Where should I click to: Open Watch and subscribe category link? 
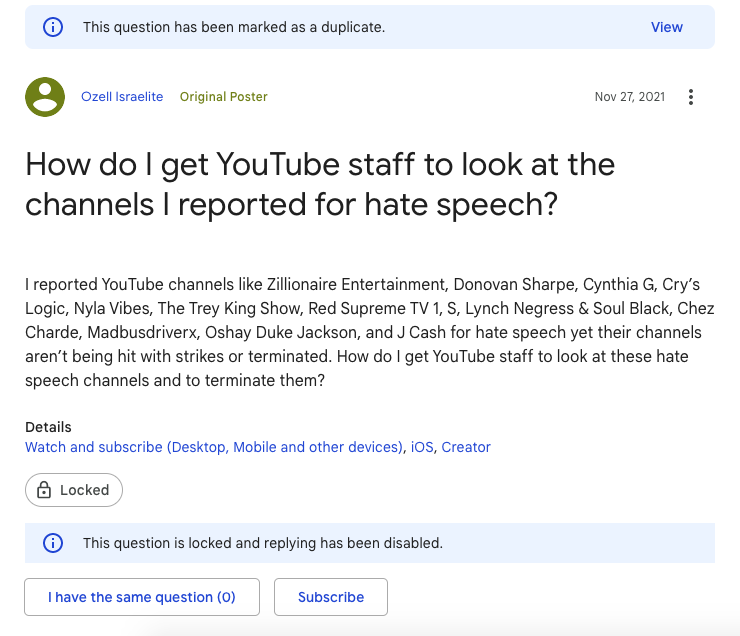pyautogui.click(x=214, y=447)
